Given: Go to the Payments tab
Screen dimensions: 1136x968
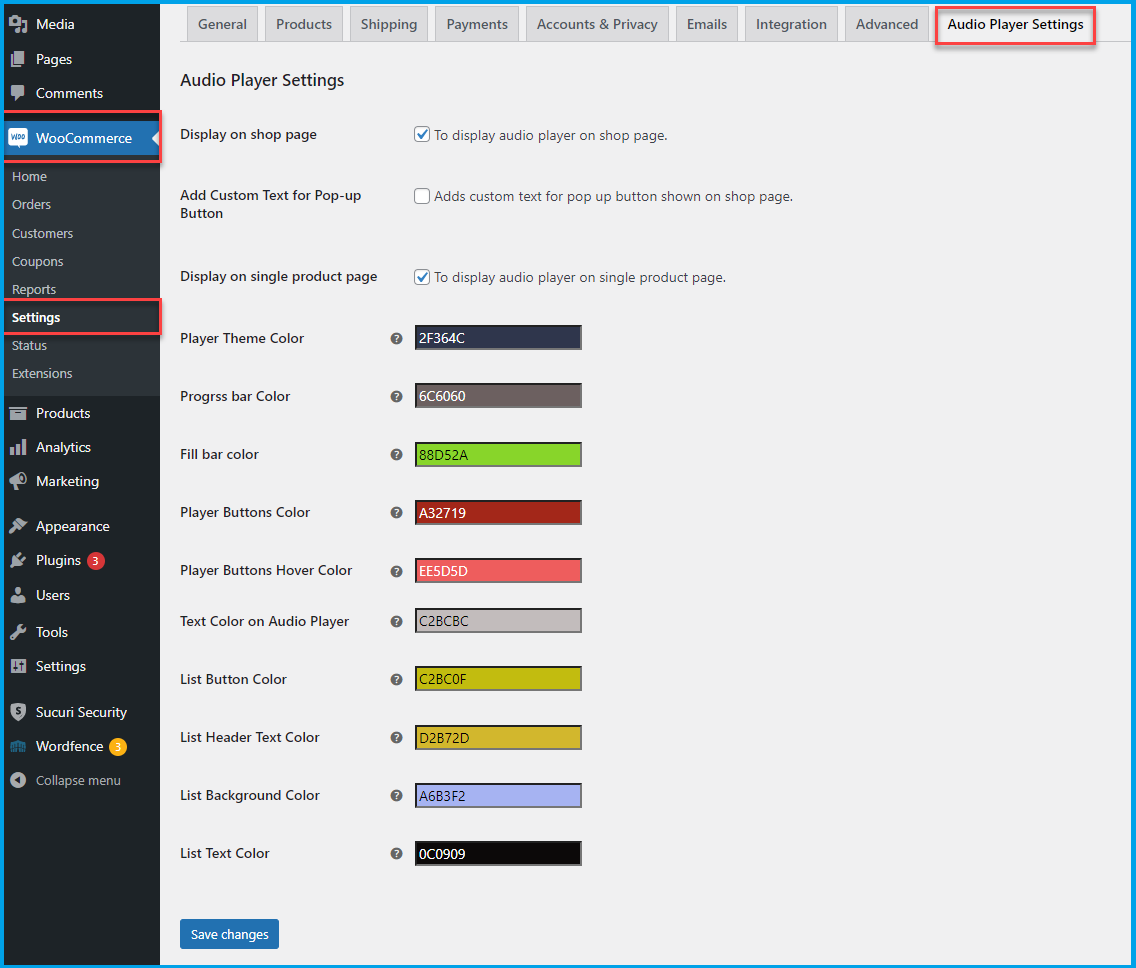Looking at the screenshot, I should tap(477, 24).
